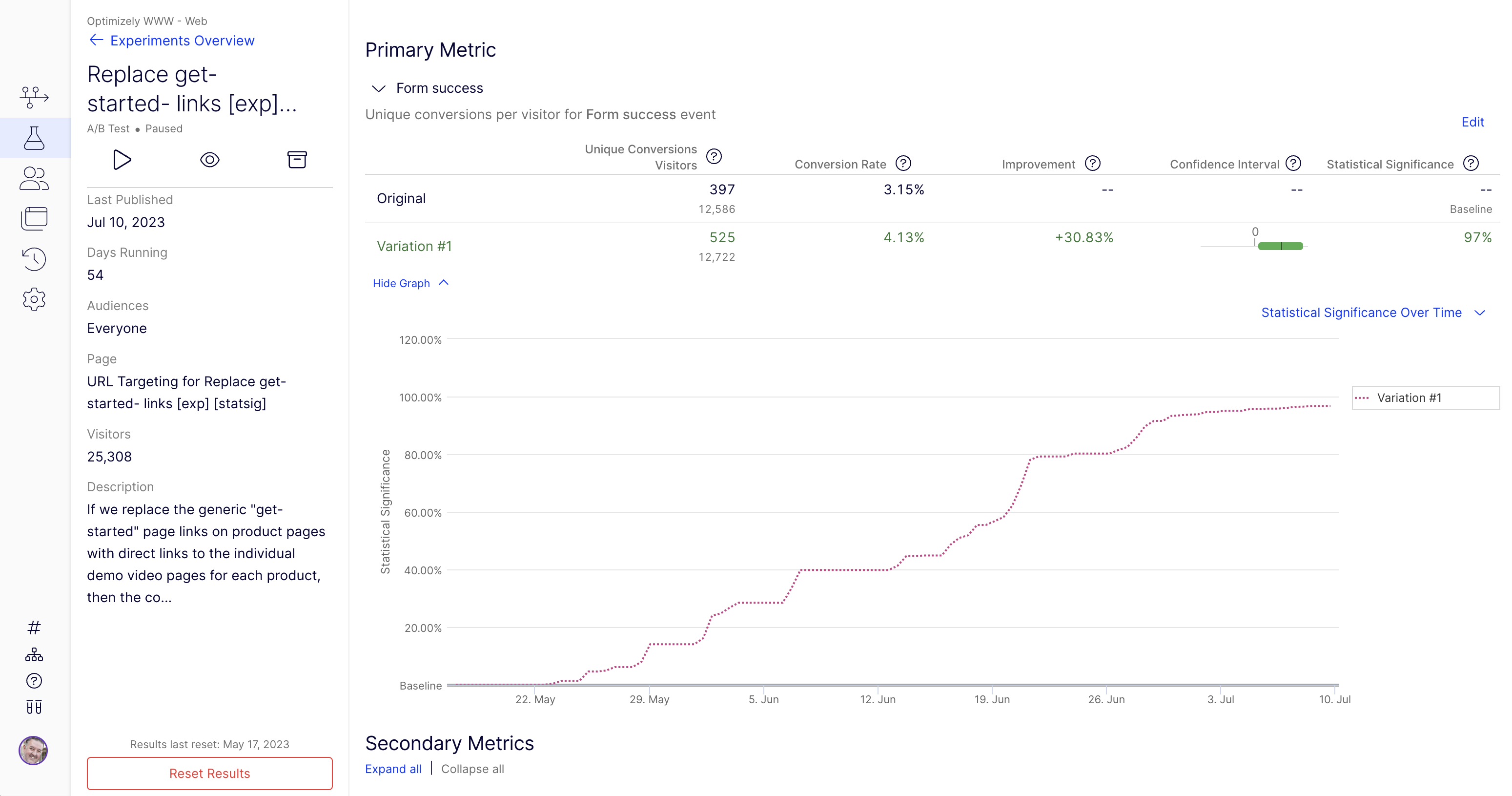Click the hash symbol sidebar icon
The width and height of the screenshot is (1512, 796).
point(34,628)
